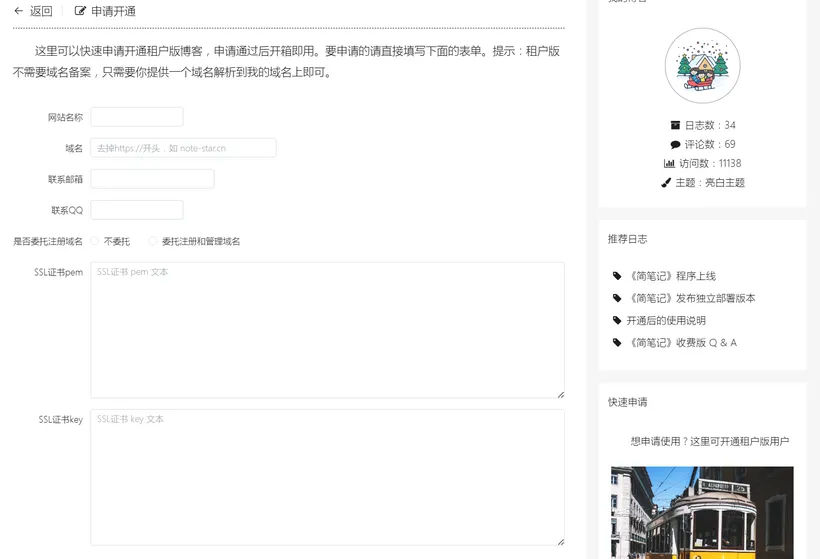Open the 申请开通 heading link
Viewport: 820px width, 559px height.
(x=113, y=11)
